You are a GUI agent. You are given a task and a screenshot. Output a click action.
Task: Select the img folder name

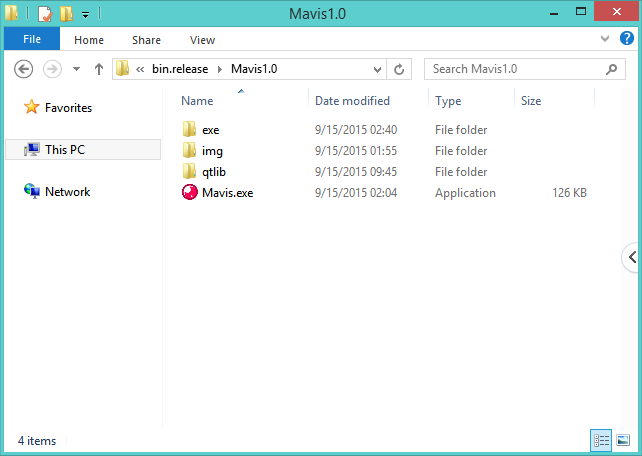[212, 151]
